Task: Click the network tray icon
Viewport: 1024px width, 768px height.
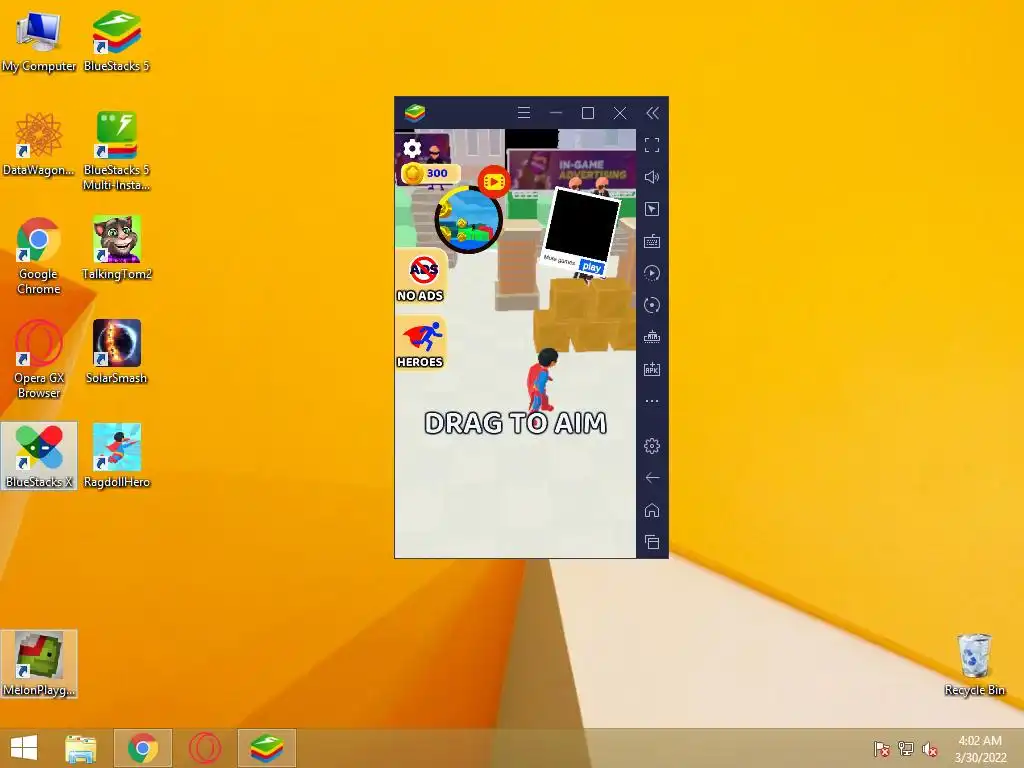Action: tap(906, 748)
